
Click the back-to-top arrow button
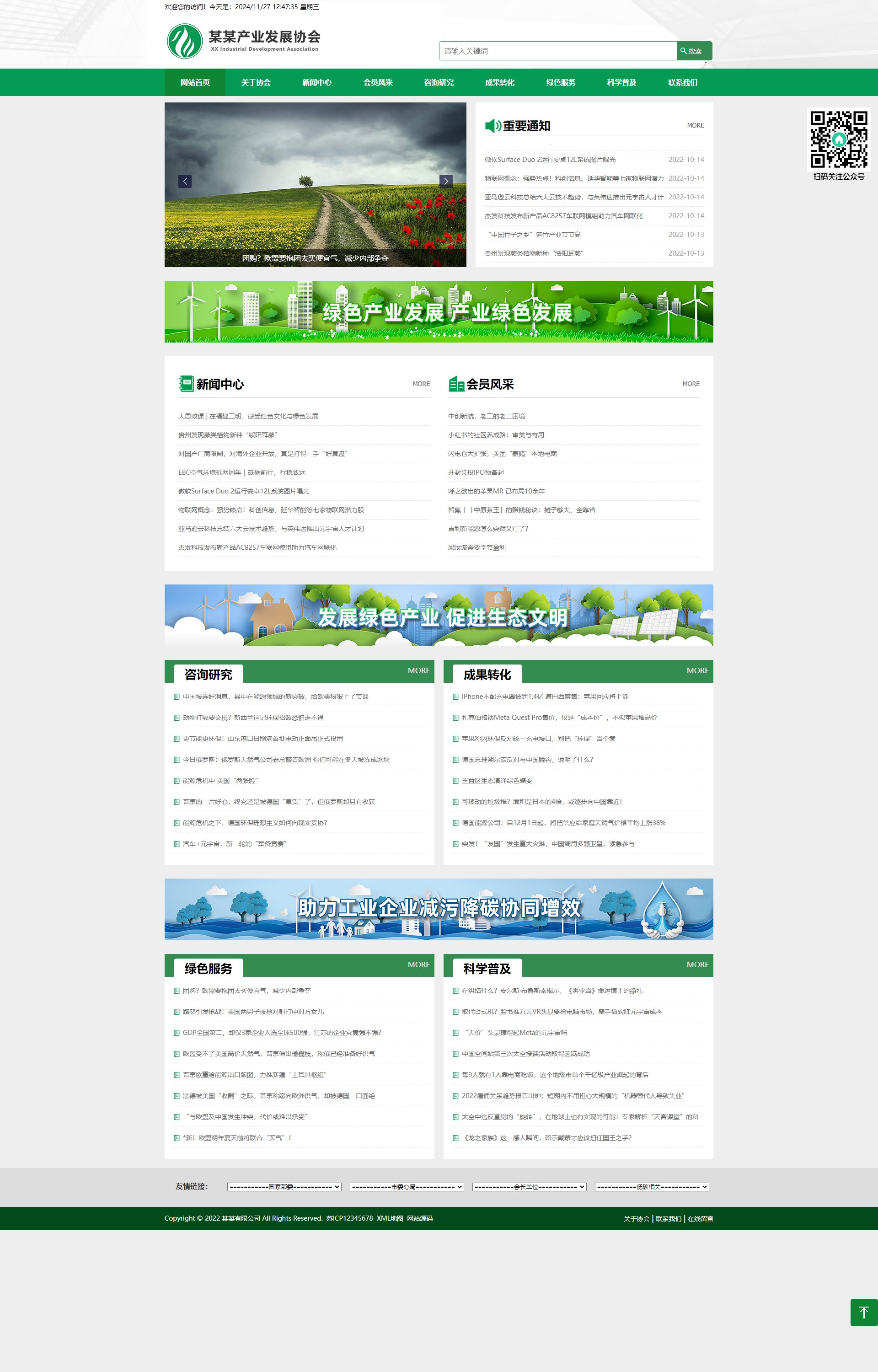863,1312
